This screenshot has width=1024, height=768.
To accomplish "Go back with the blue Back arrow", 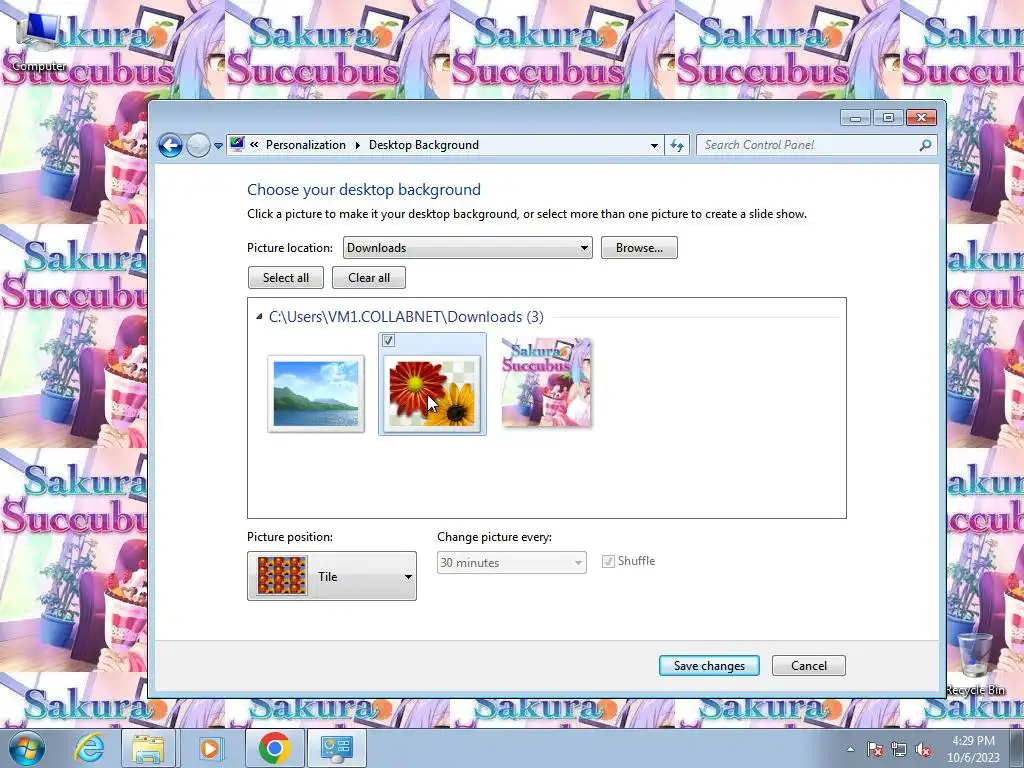I will click(170, 145).
